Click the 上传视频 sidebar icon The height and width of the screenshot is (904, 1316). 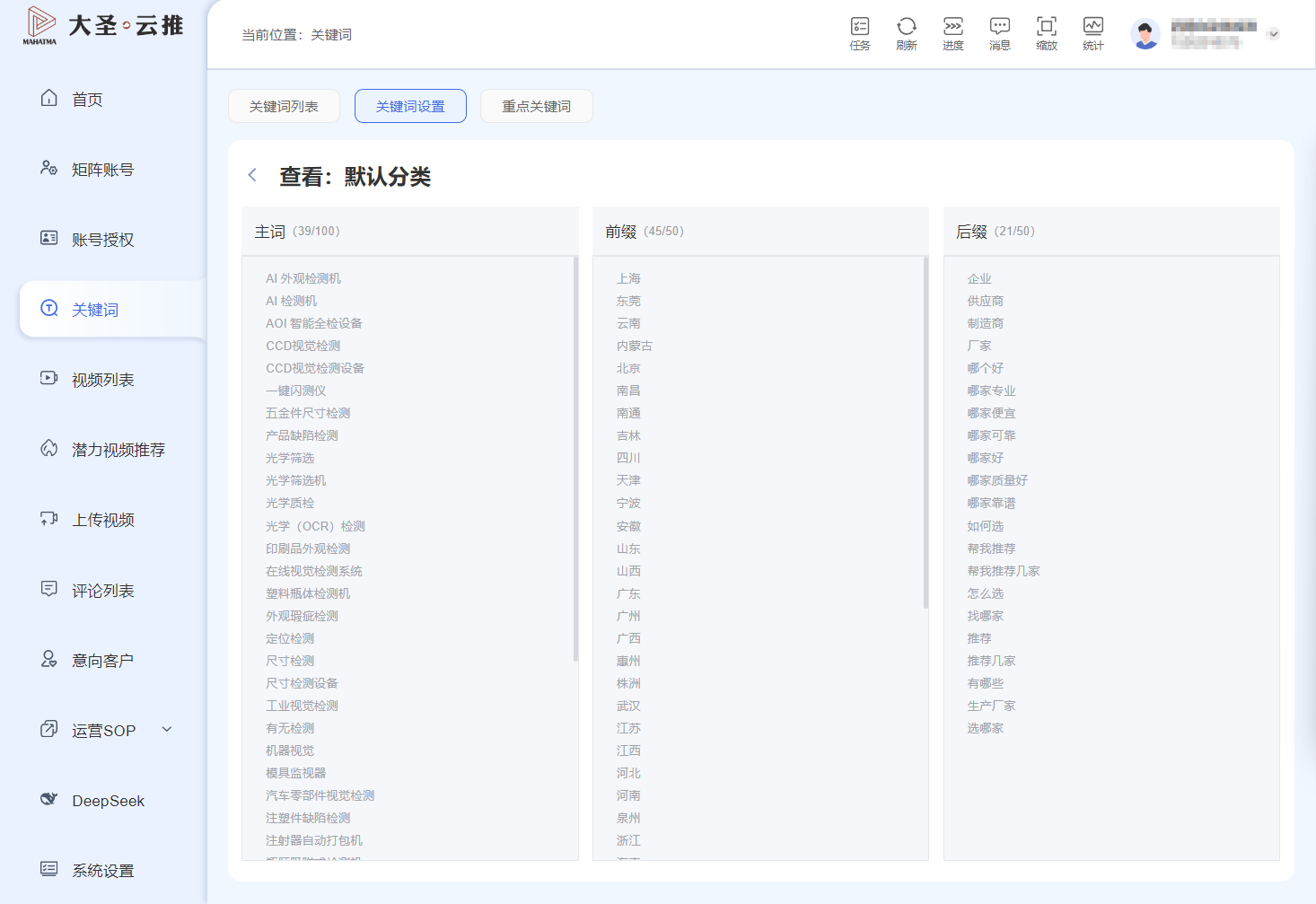point(49,518)
